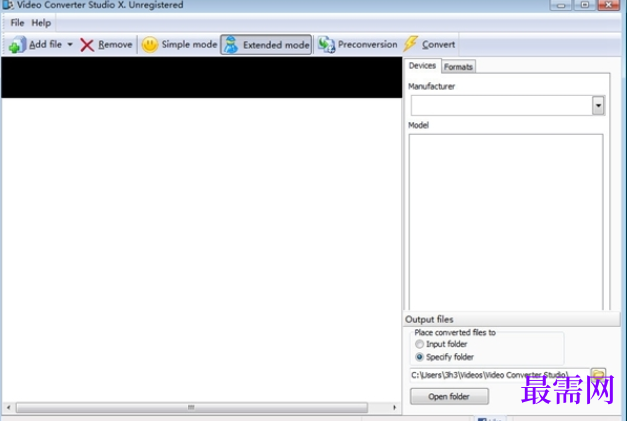Open the Add file dropdown arrow

70,44
